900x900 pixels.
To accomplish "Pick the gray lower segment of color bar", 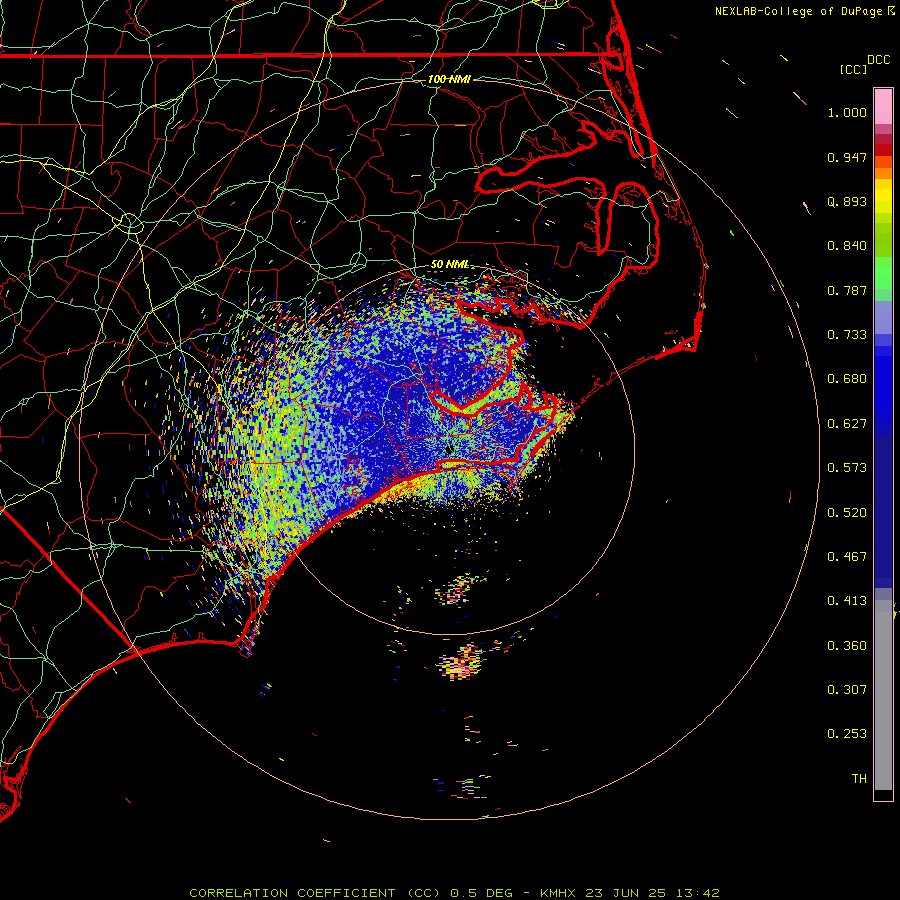I will pyautogui.click(x=883, y=695).
